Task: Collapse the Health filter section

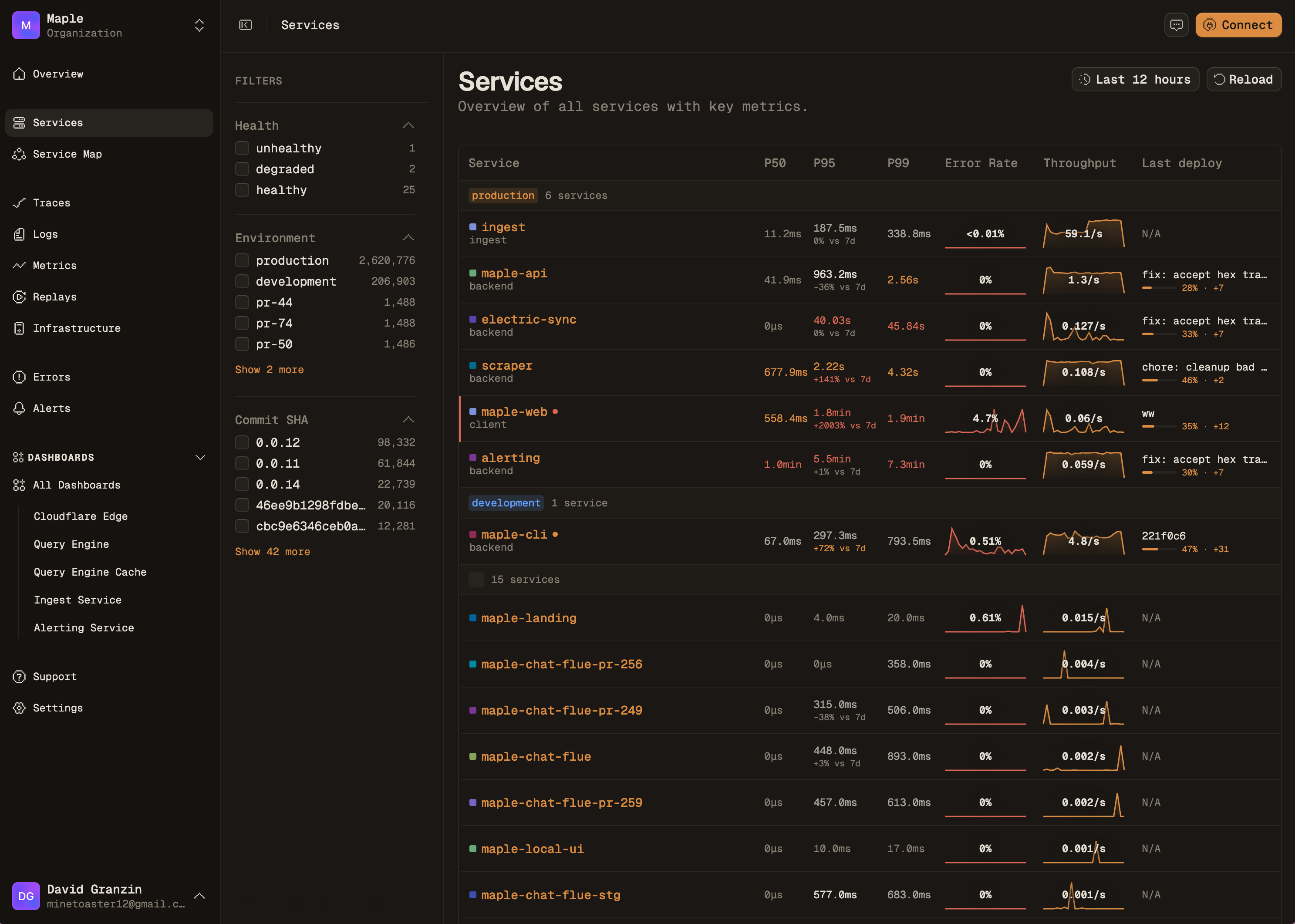Action: [x=408, y=126]
